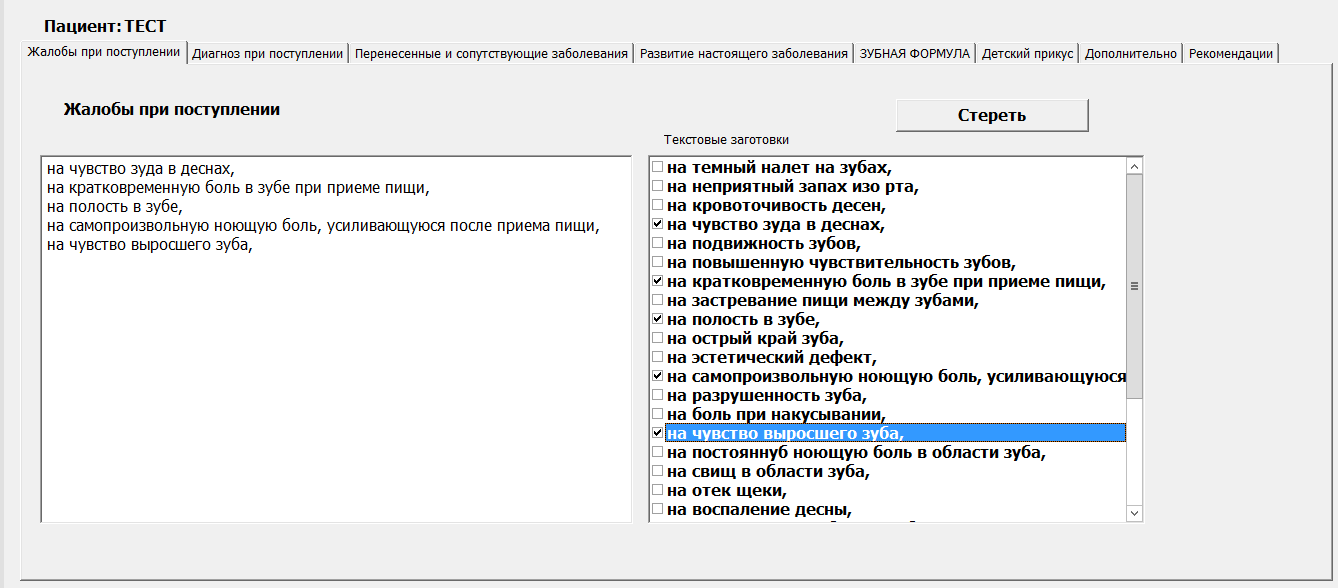This screenshot has width=1338, height=588.
Task: Select the 'Детский прикус' tab
Action: coord(1027,54)
